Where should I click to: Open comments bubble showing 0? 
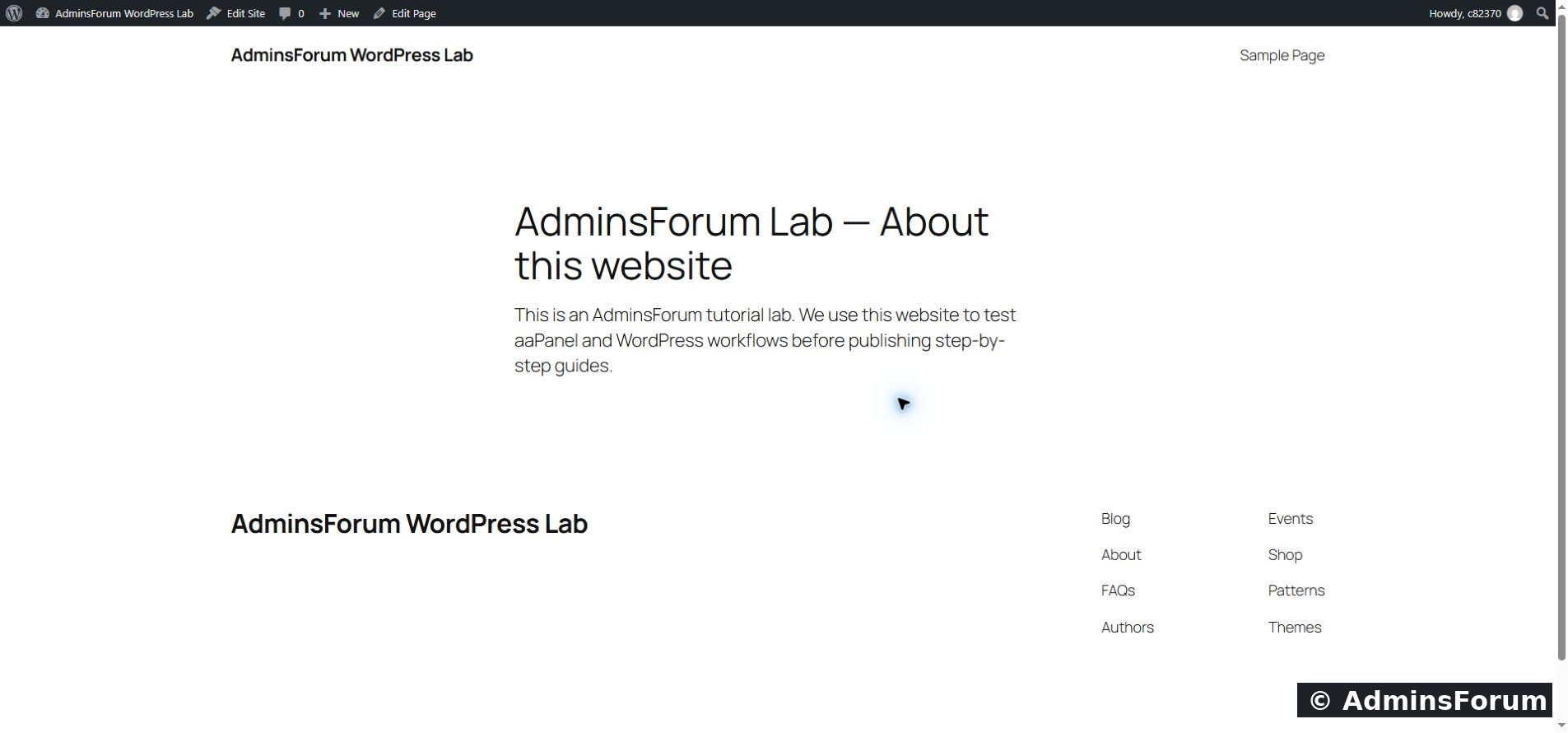click(291, 13)
